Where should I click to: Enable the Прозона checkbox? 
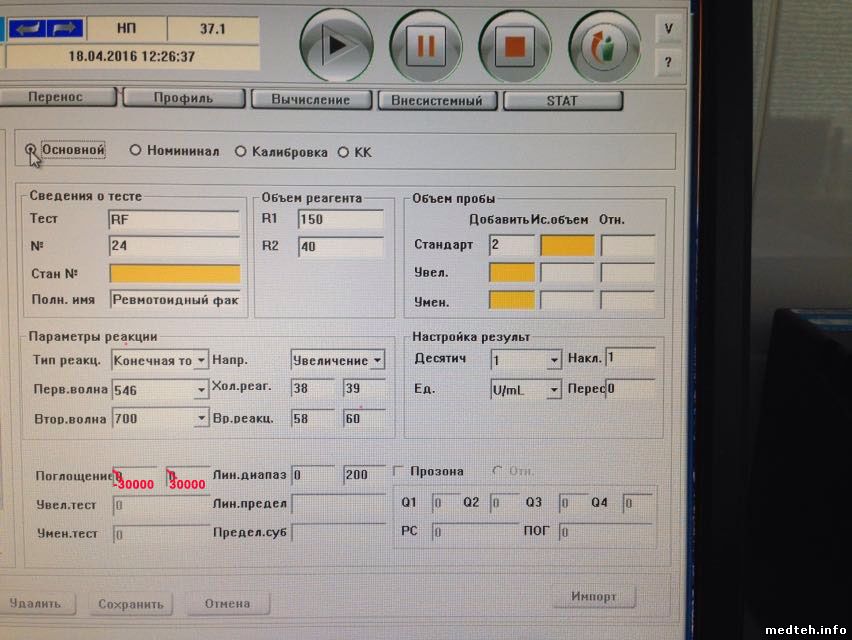tap(399, 471)
